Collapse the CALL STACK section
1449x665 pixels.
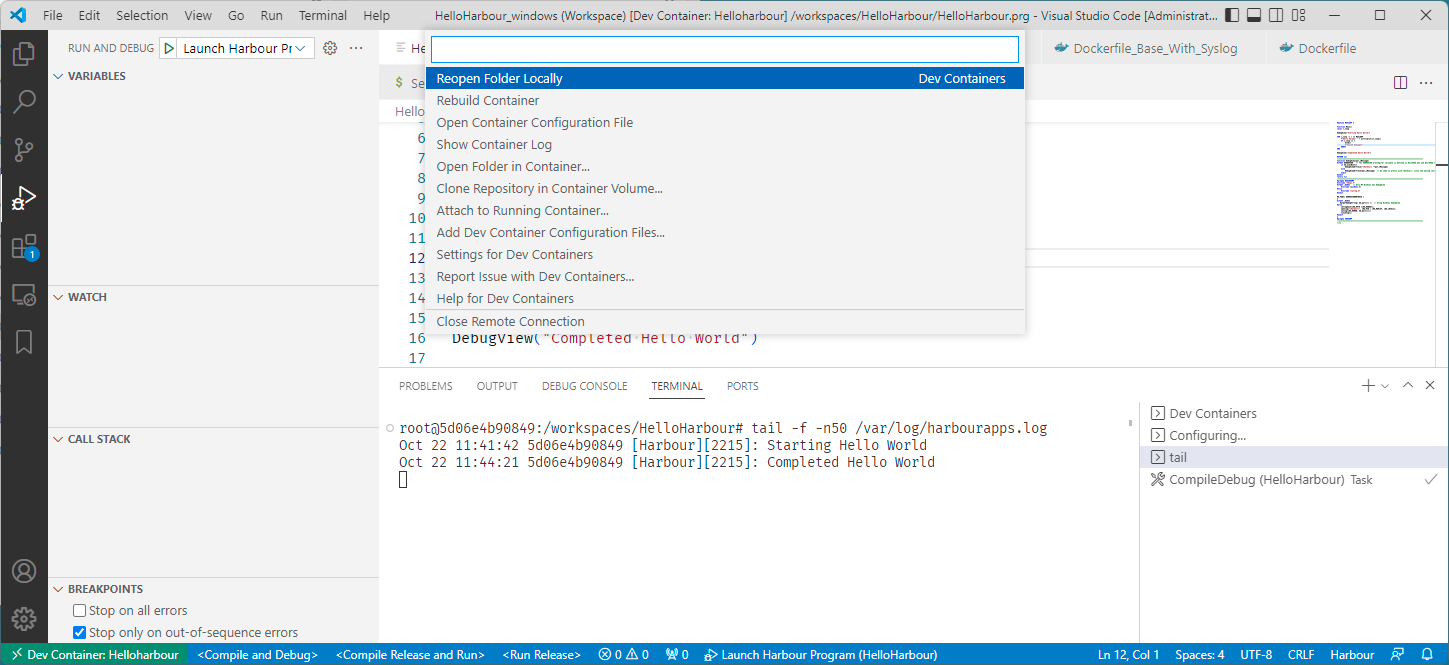point(98,439)
